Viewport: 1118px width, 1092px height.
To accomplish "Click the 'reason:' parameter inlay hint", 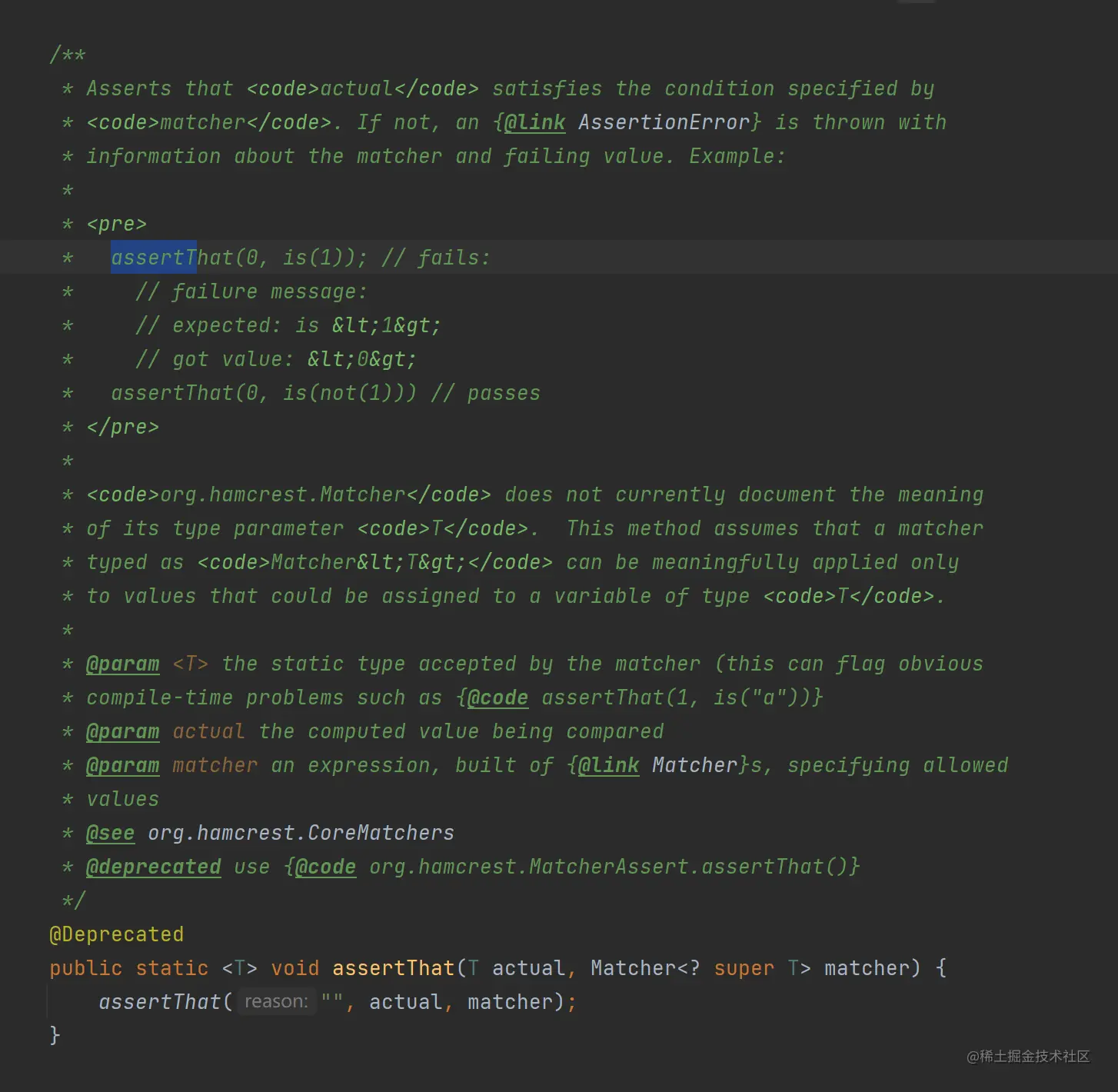I will [x=276, y=1001].
